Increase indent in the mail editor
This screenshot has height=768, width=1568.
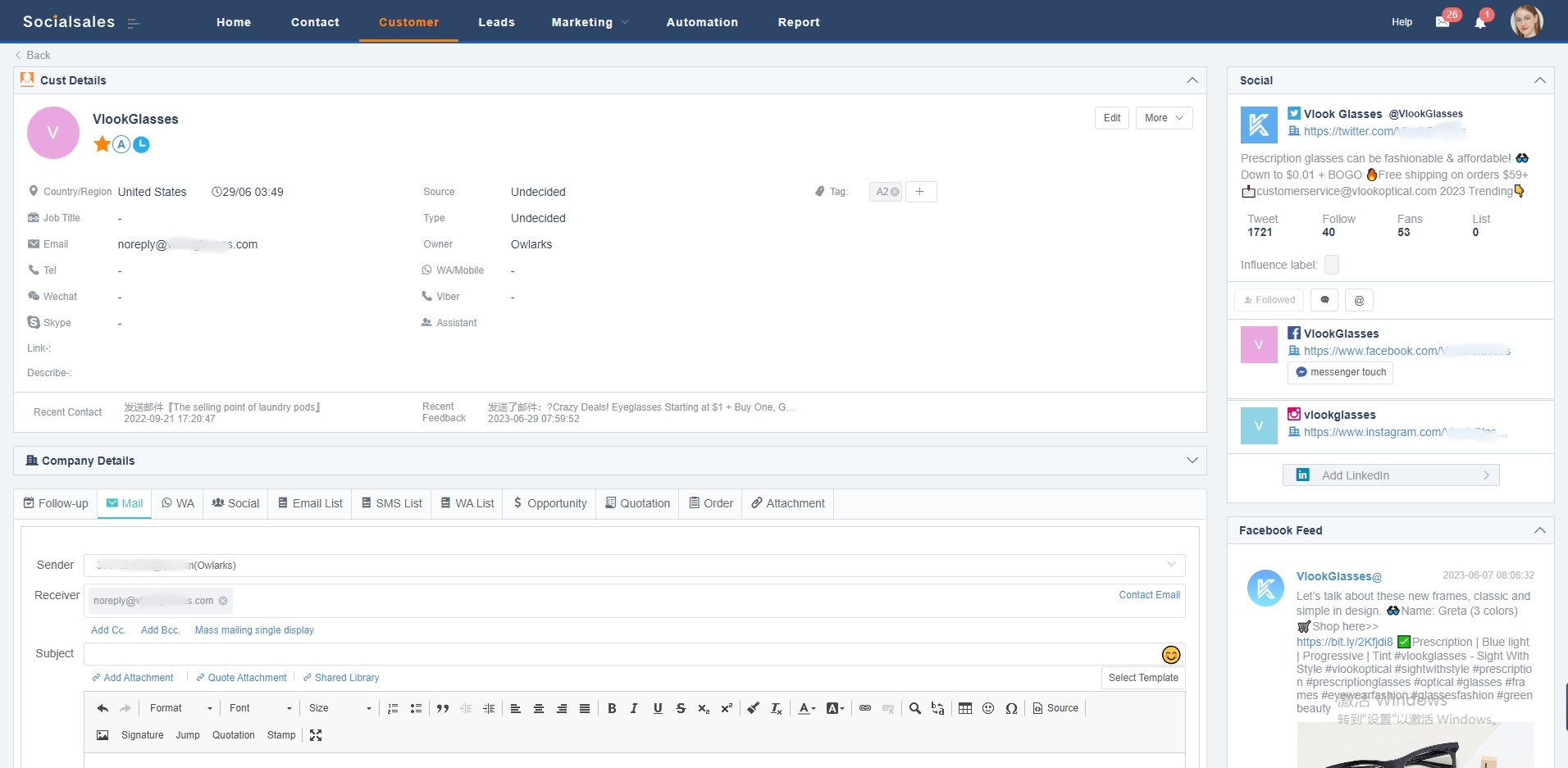(489, 708)
